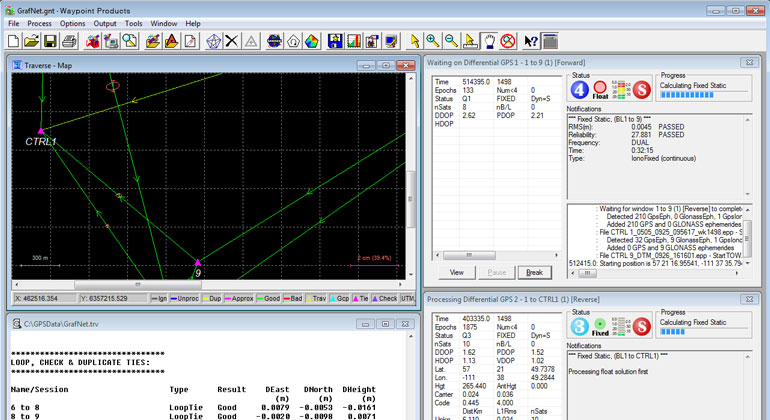
Task: Click the red triangle 'A' toolbar icon
Action: click(x=171, y=41)
